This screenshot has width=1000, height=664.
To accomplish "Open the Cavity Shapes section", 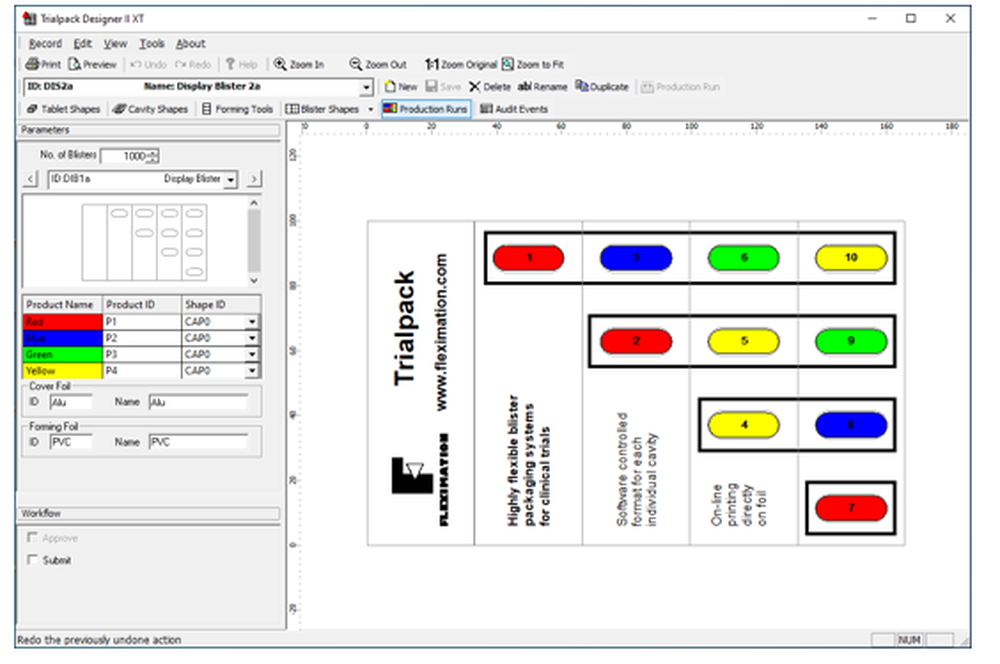I will click(x=151, y=109).
